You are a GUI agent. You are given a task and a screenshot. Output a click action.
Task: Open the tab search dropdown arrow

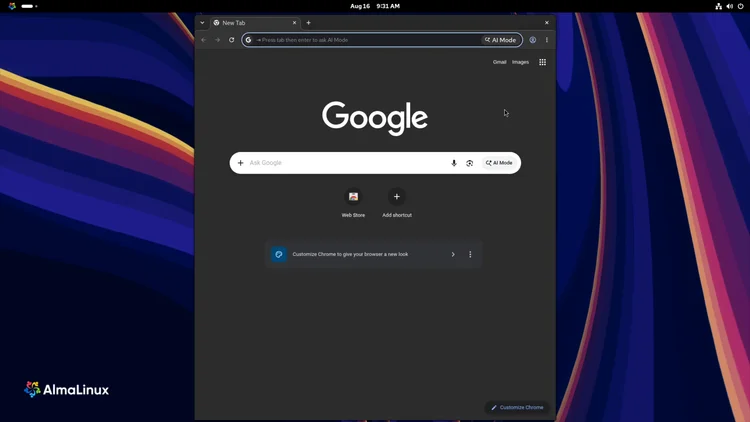tap(202, 23)
